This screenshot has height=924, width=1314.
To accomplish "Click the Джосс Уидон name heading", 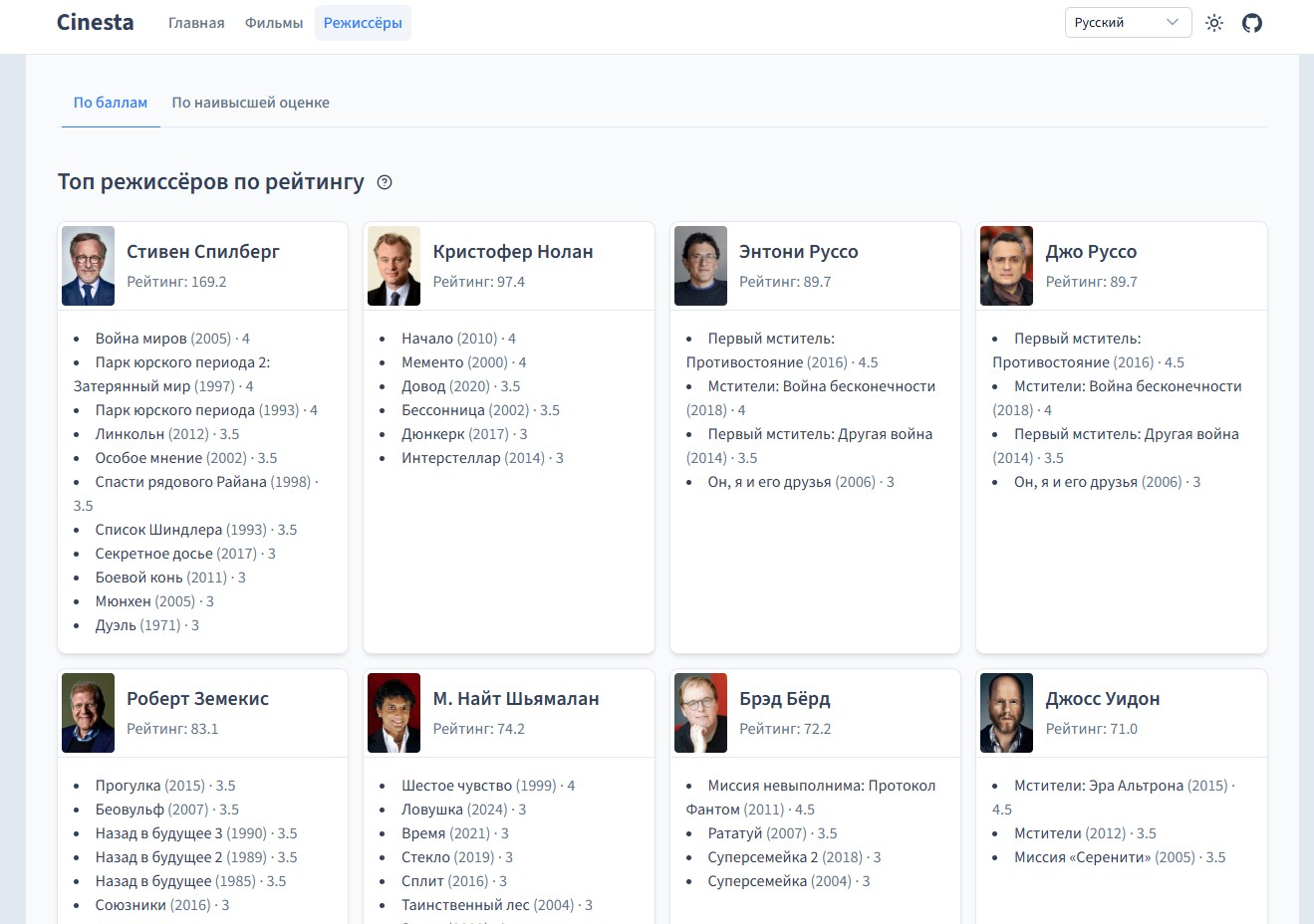I will [1103, 699].
